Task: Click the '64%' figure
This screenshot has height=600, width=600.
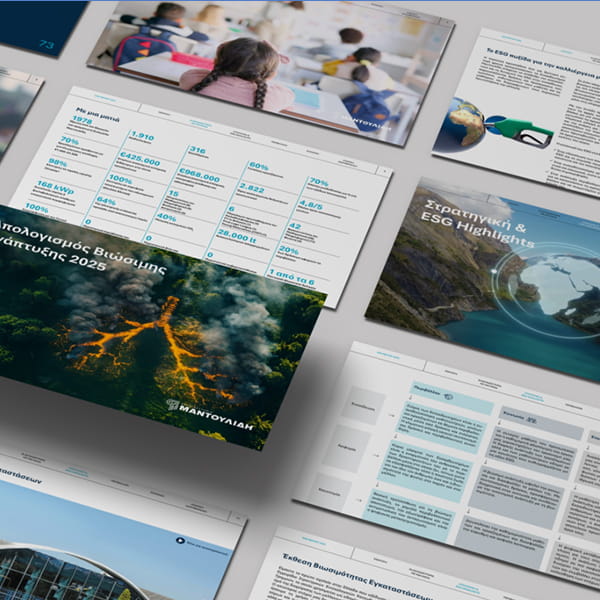Action: tap(106, 201)
